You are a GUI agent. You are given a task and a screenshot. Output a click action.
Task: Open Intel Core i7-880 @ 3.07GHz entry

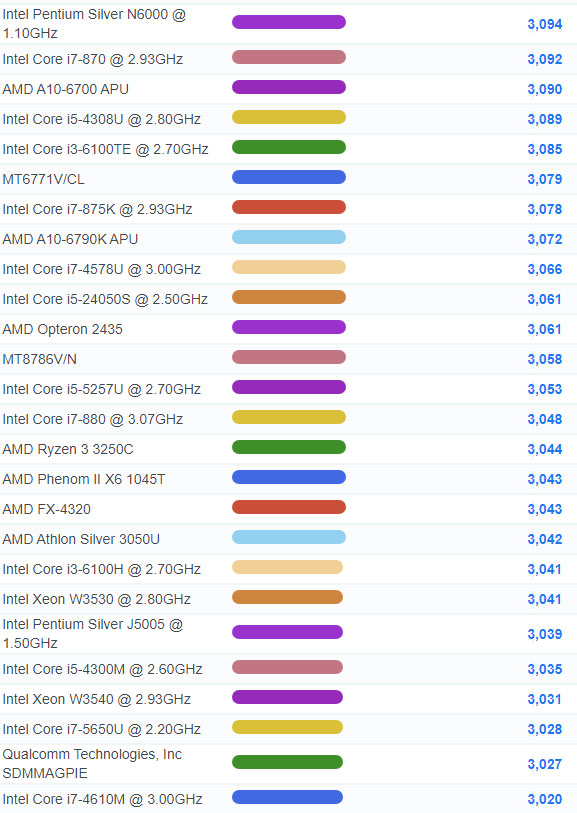pyautogui.click(x=93, y=419)
